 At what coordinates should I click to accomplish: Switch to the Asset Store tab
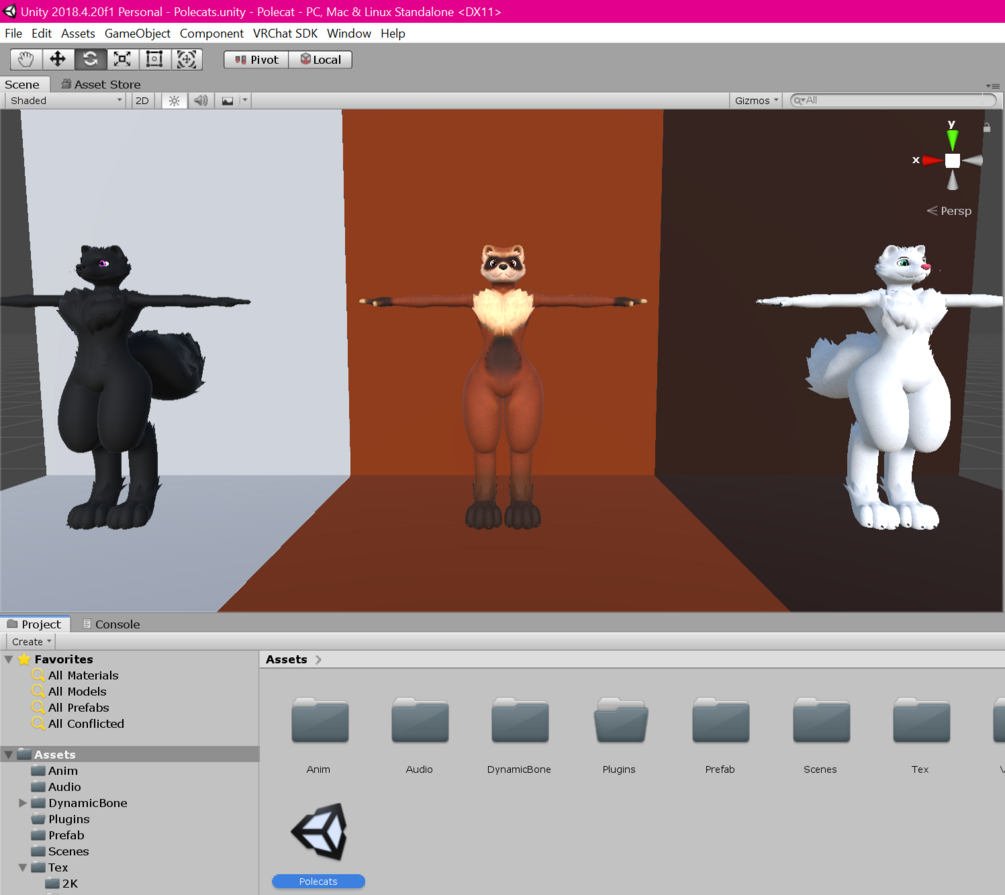101,85
